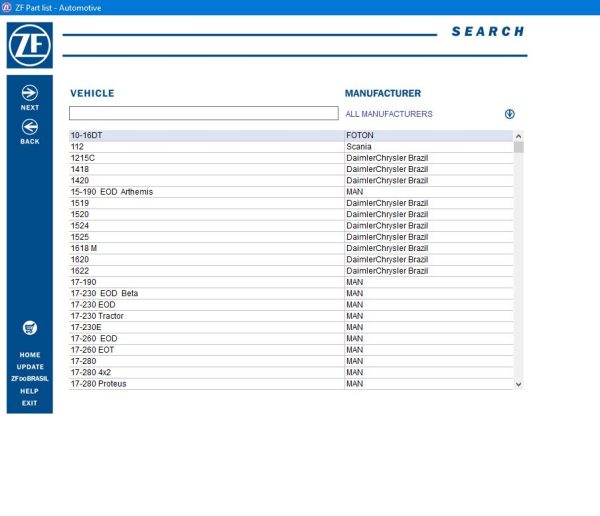Click the VEHICLE column heading
Image resolution: width=600 pixels, height=516 pixels.
point(92,93)
